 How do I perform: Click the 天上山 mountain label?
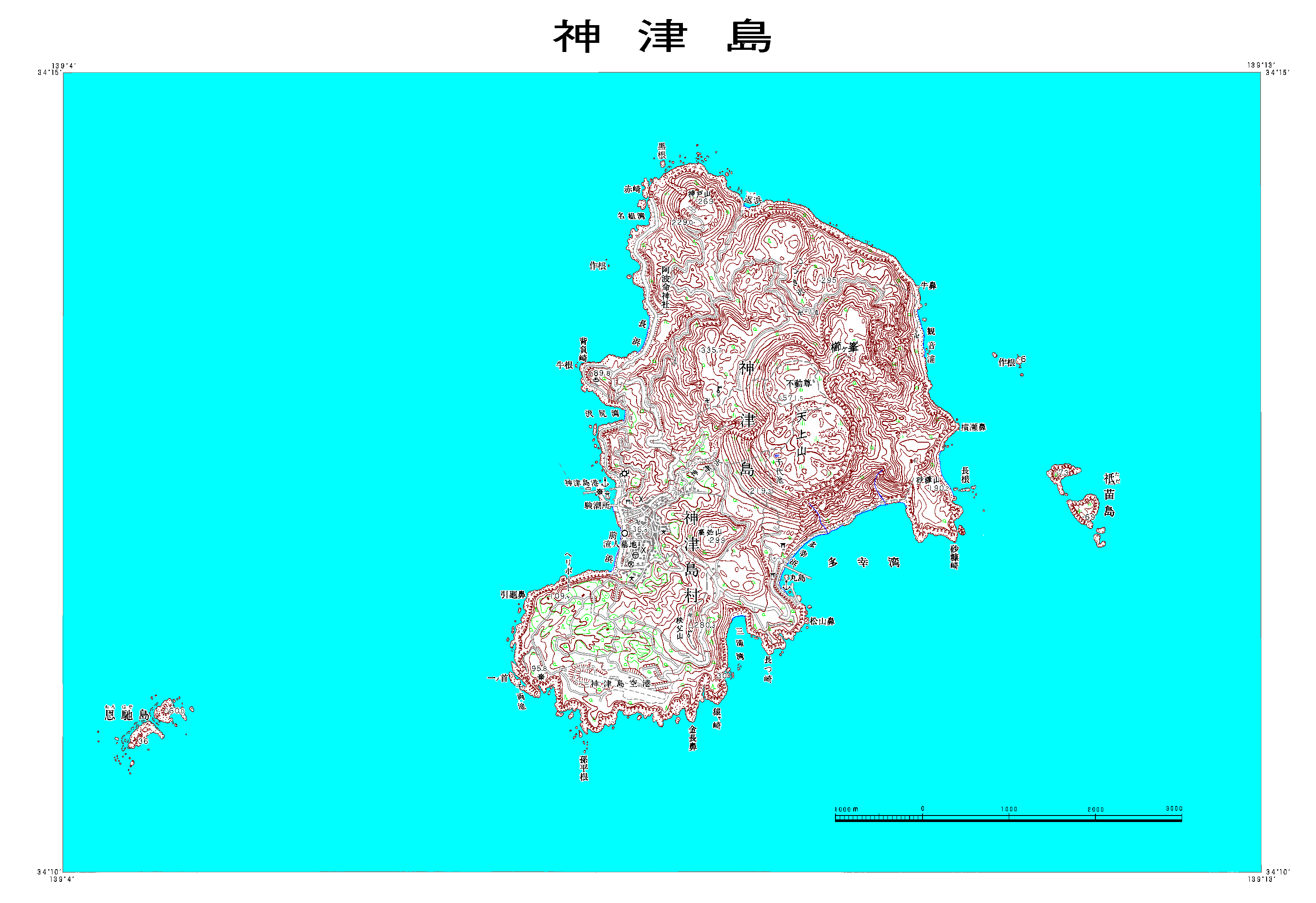[x=801, y=434]
